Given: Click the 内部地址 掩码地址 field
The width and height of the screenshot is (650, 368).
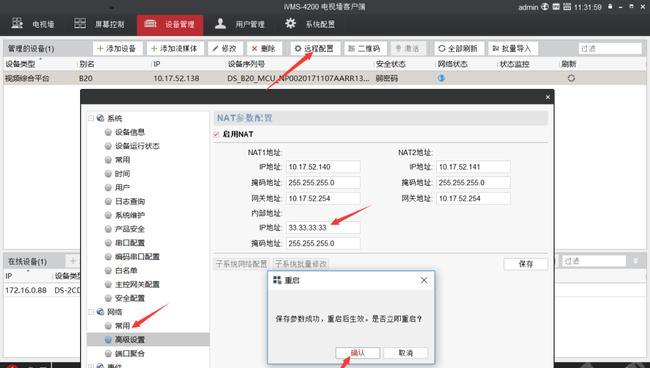Looking at the screenshot, I should coord(323,243).
